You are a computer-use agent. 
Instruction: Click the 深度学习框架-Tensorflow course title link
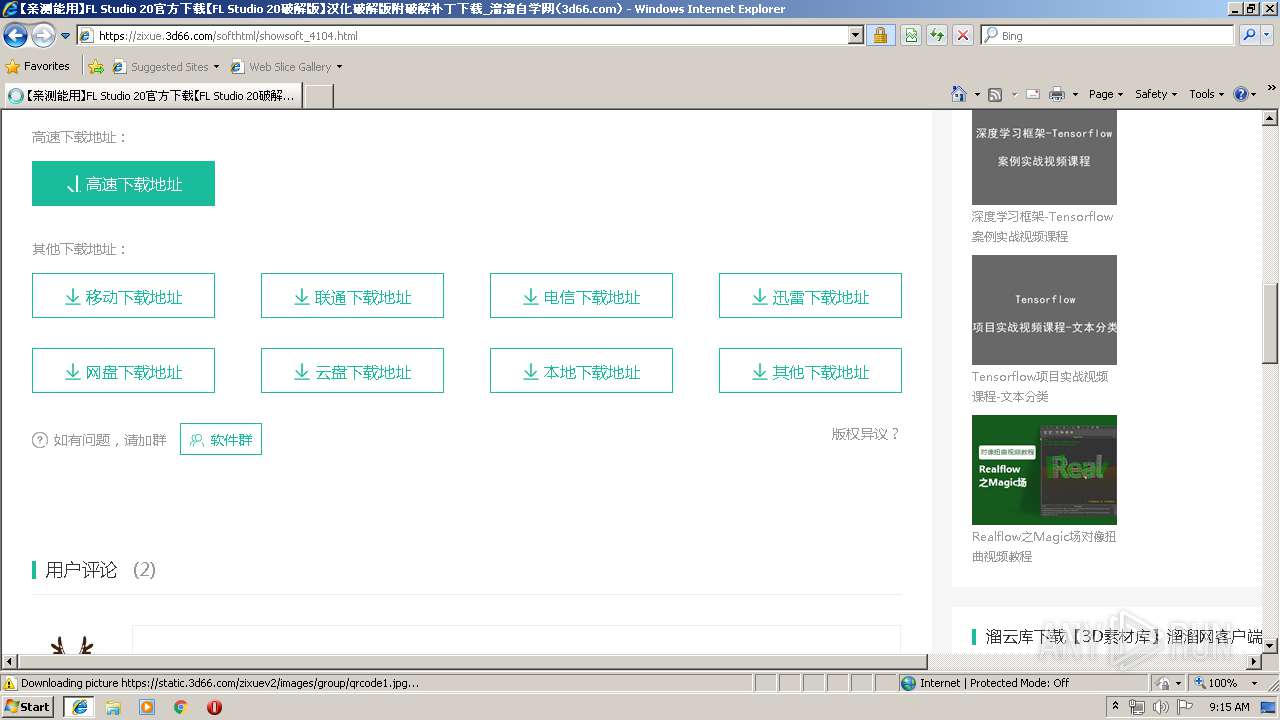pyautogui.click(x=1042, y=226)
